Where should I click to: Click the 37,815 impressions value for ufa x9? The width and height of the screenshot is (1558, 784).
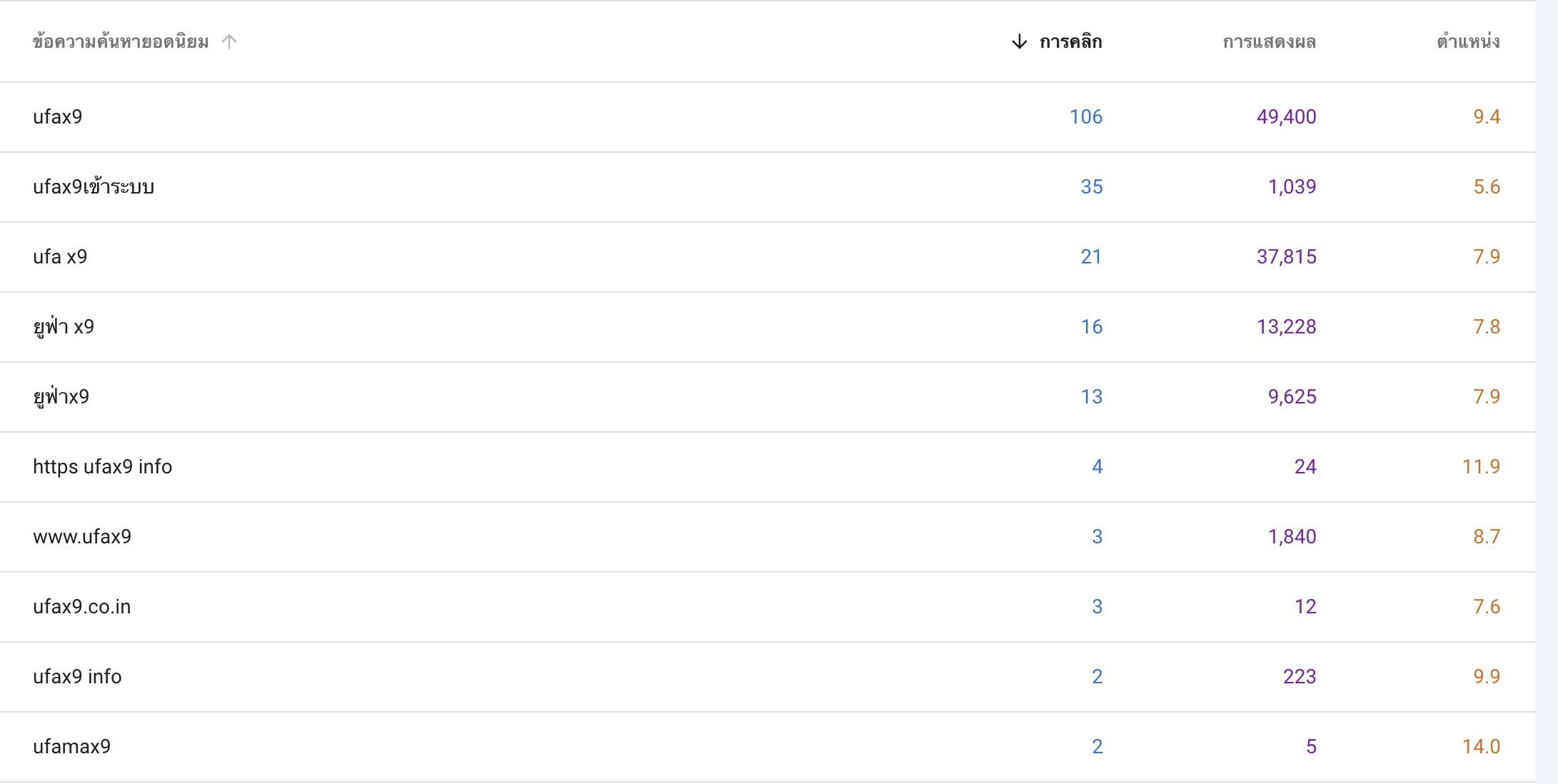click(x=1286, y=257)
